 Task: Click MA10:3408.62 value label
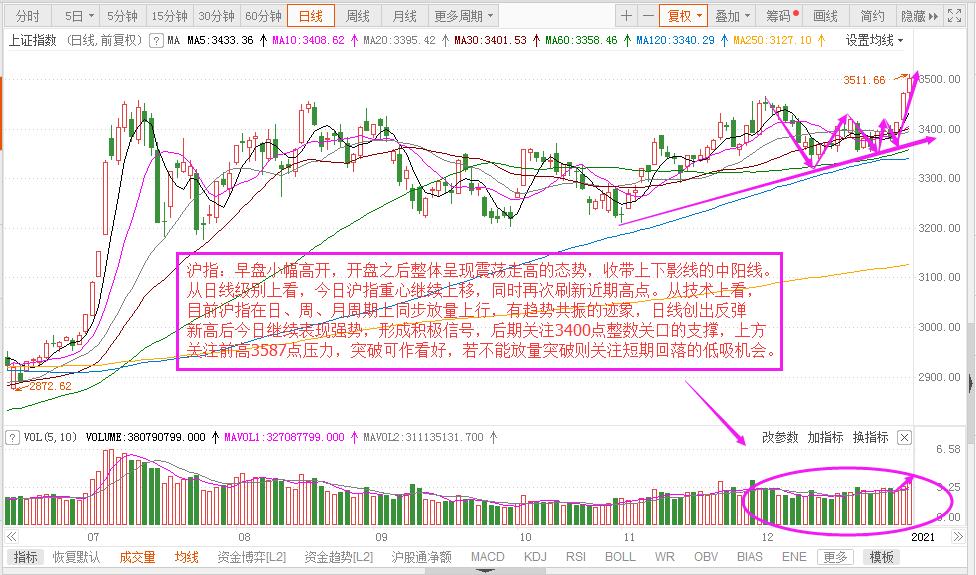[308, 40]
